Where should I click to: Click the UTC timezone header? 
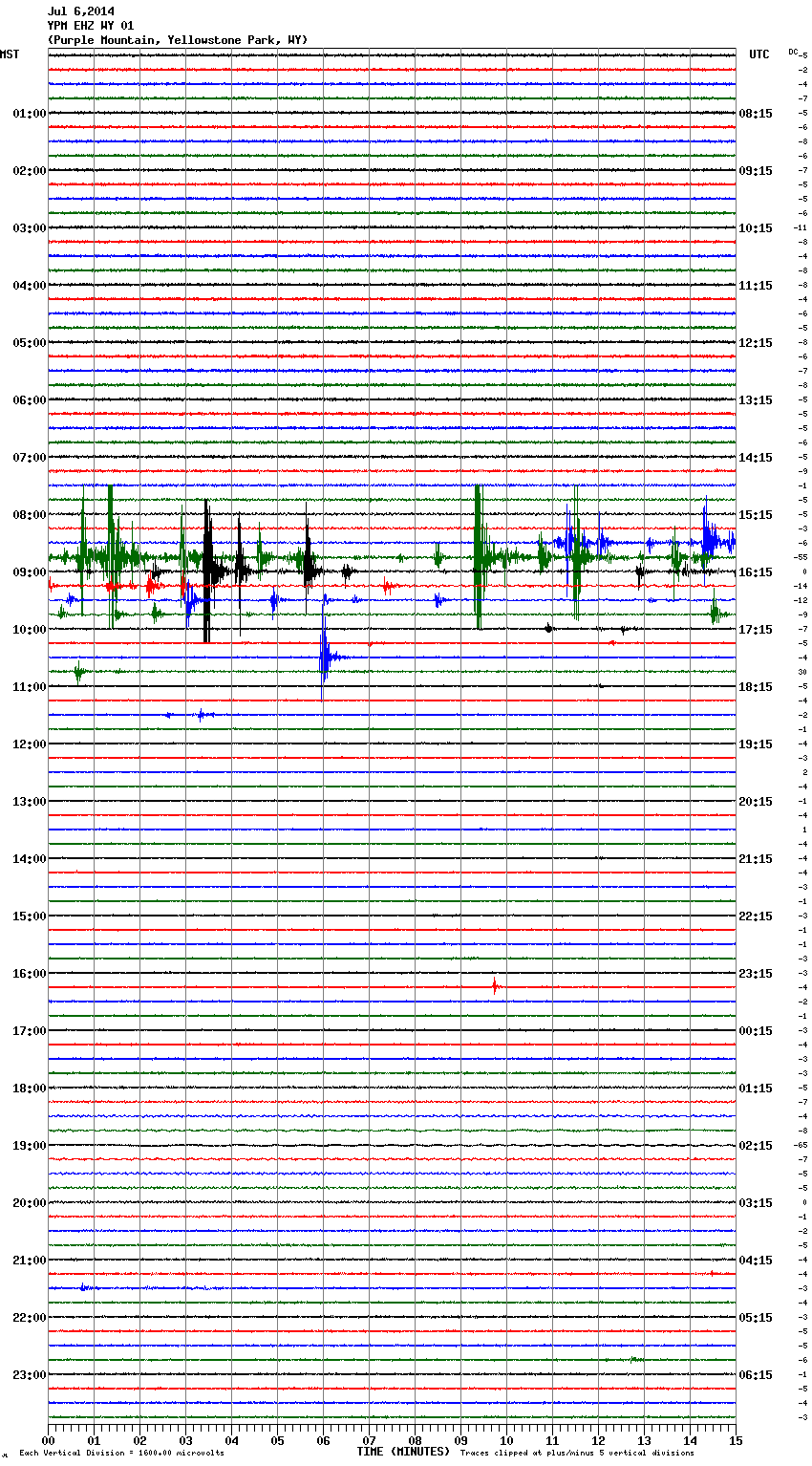(x=759, y=54)
